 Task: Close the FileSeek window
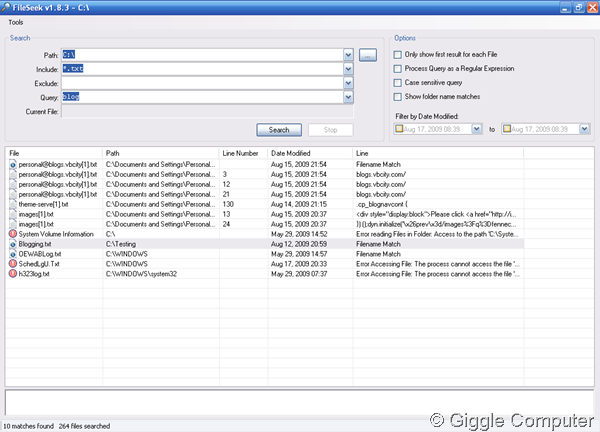tap(593, 7)
